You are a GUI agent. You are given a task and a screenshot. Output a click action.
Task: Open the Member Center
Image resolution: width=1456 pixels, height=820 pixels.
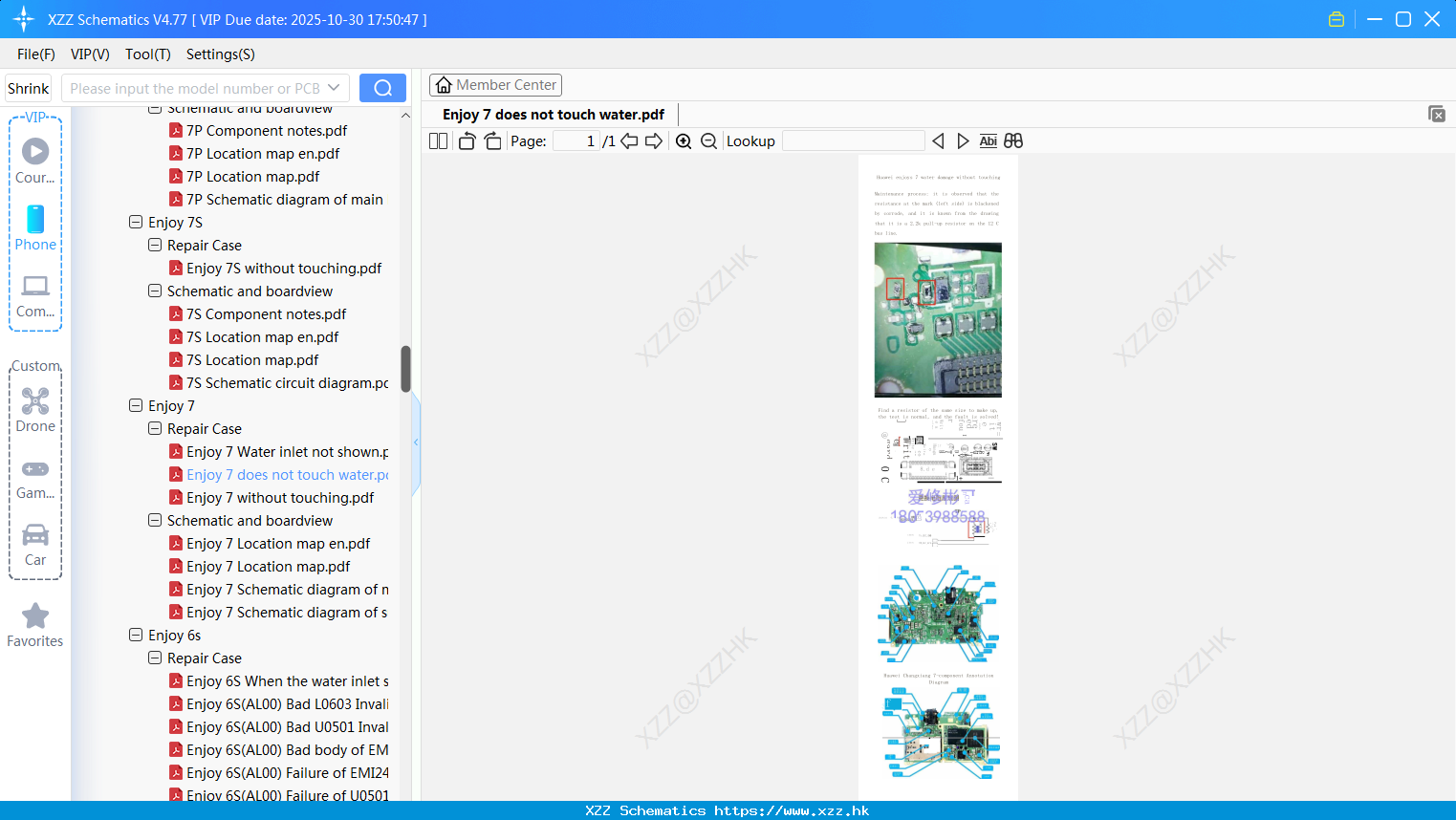point(495,85)
